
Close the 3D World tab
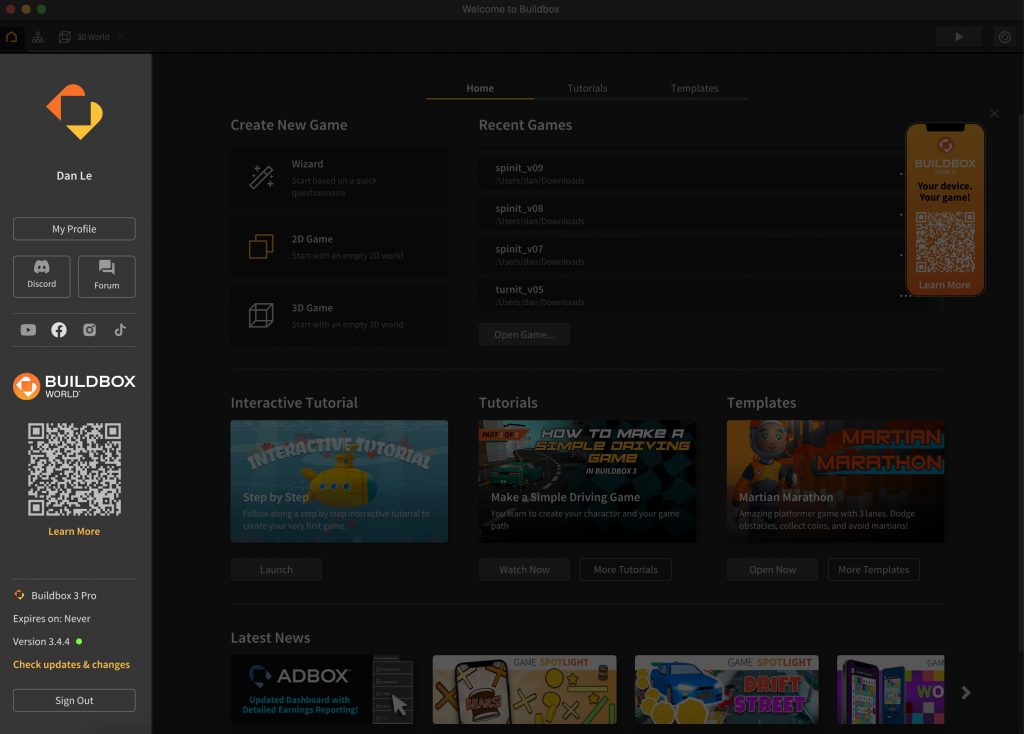pyautogui.click(x=121, y=37)
